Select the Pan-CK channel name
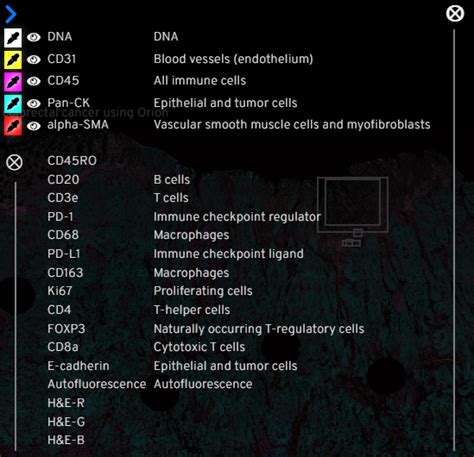The image size is (474, 457). pyautogui.click(x=69, y=103)
